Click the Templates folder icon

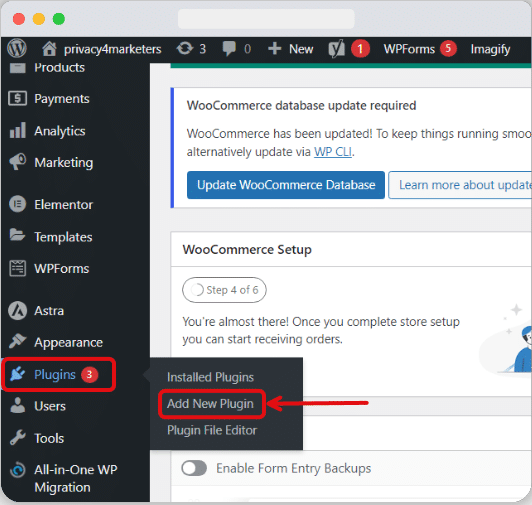(x=17, y=235)
